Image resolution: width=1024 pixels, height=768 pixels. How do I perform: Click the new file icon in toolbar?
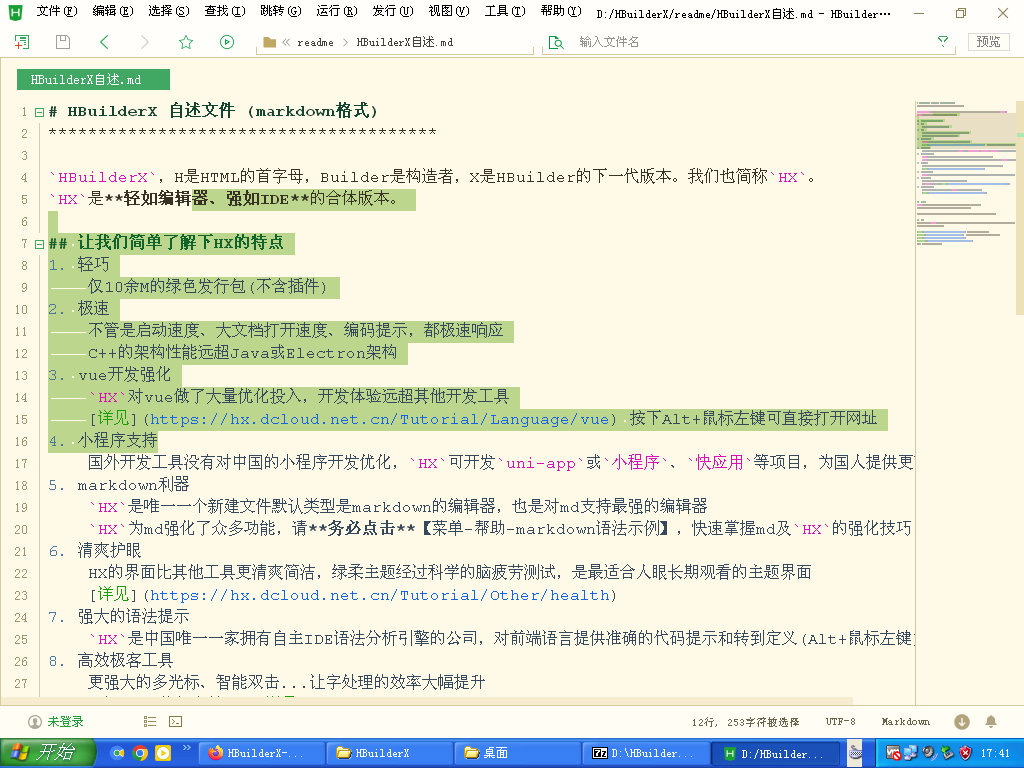21,42
